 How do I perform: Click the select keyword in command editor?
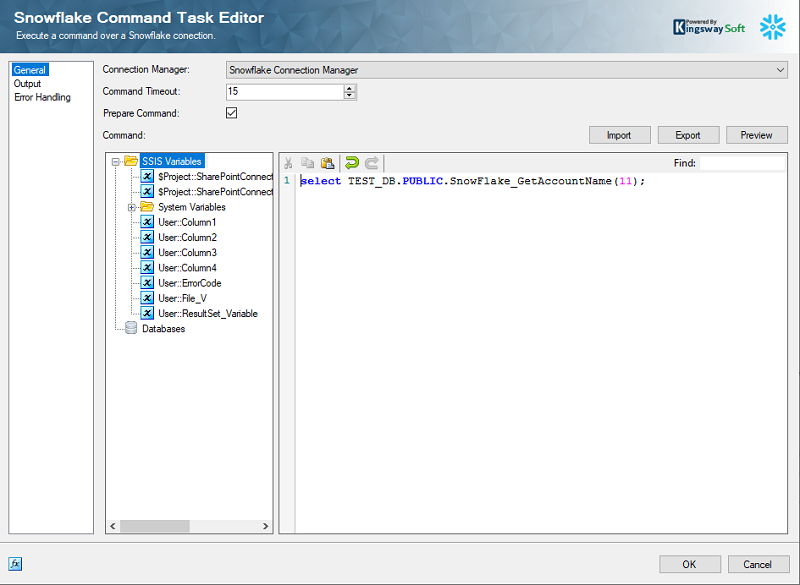321,181
